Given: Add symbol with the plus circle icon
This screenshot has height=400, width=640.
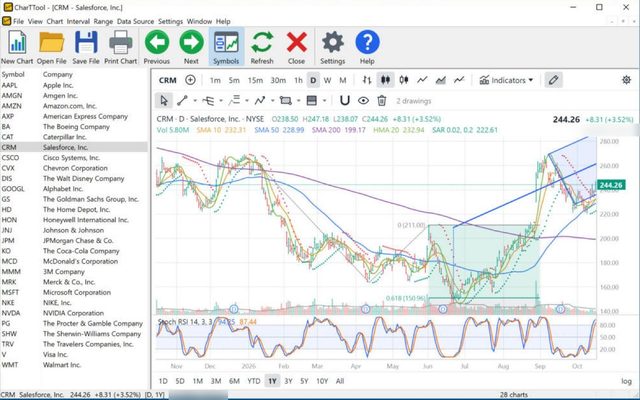Looking at the screenshot, I should point(190,80).
